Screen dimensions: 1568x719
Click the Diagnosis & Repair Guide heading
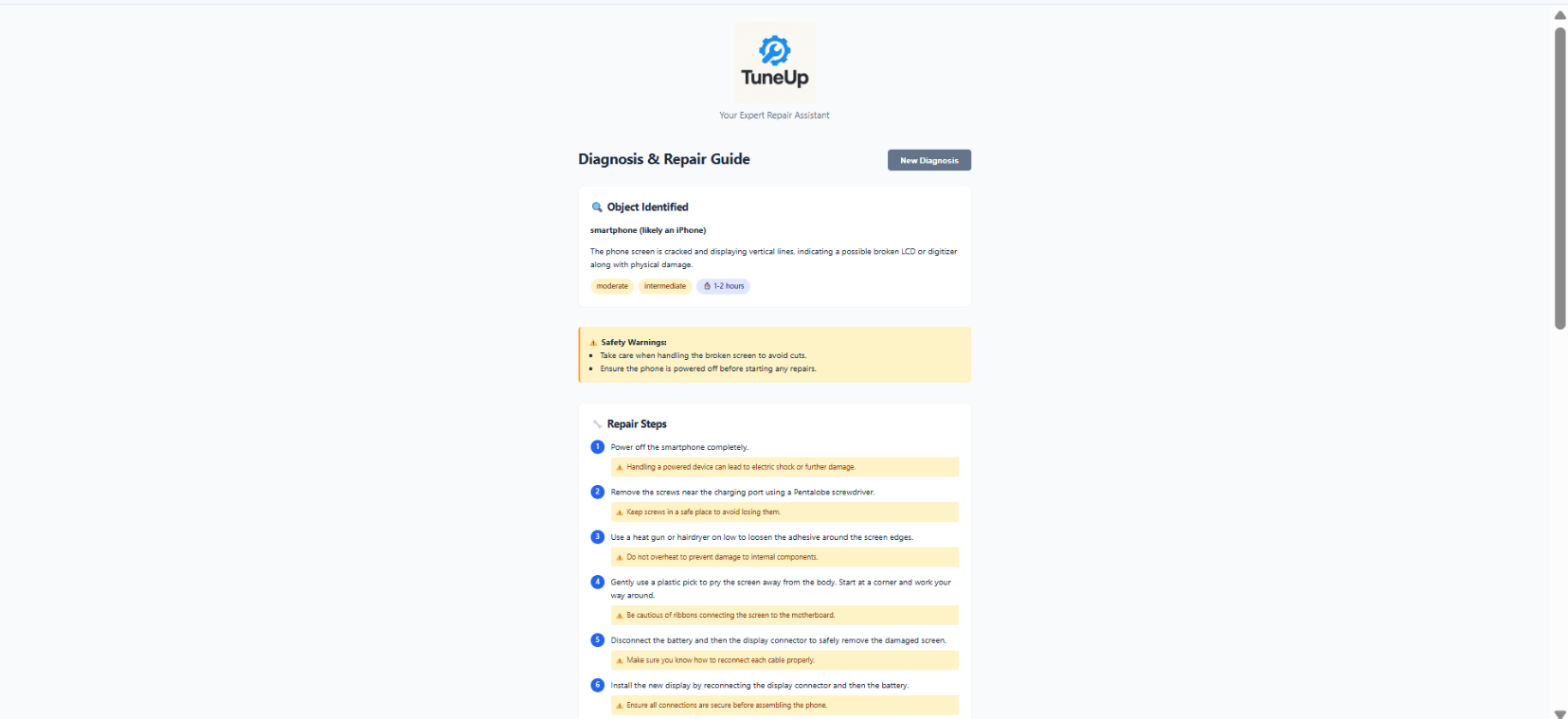pyautogui.click(x=663, y=159)
